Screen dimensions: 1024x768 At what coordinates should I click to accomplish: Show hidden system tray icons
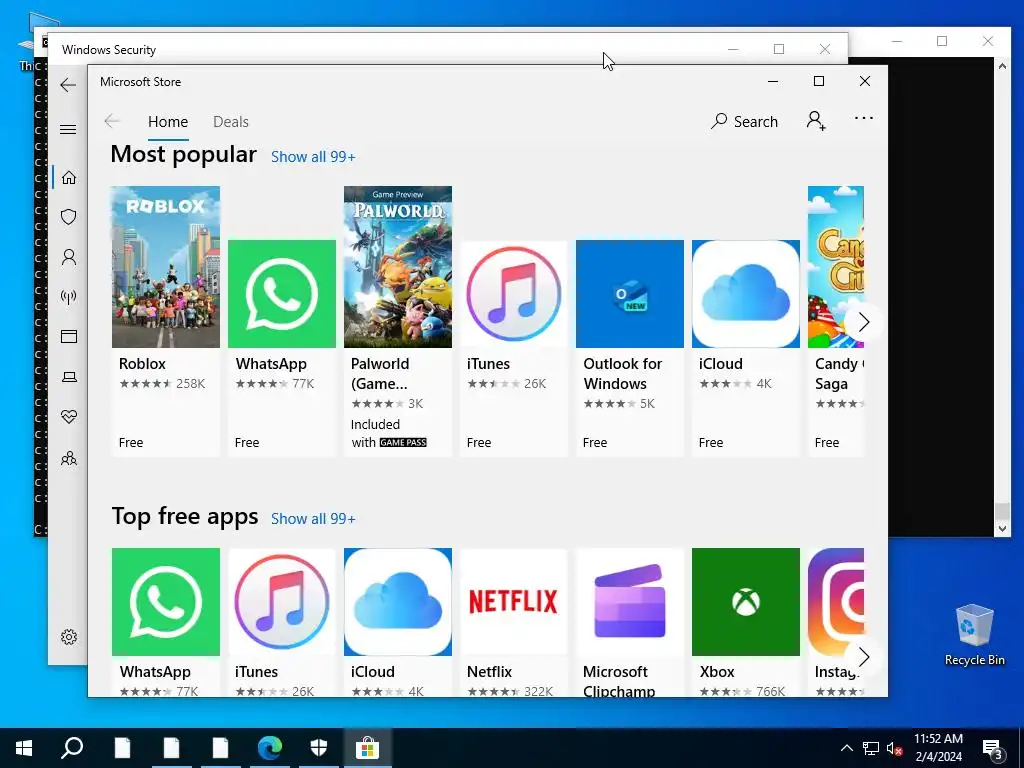point(846,748)
